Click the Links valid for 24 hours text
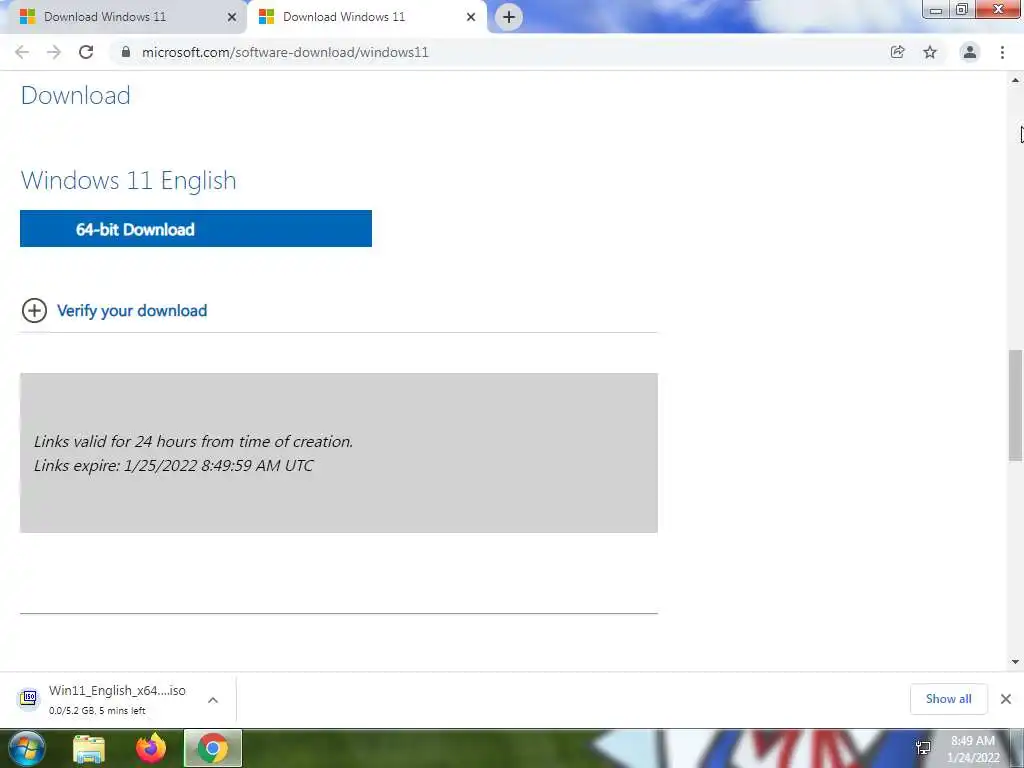The image size is (1024, 768). tap(193, 441)
